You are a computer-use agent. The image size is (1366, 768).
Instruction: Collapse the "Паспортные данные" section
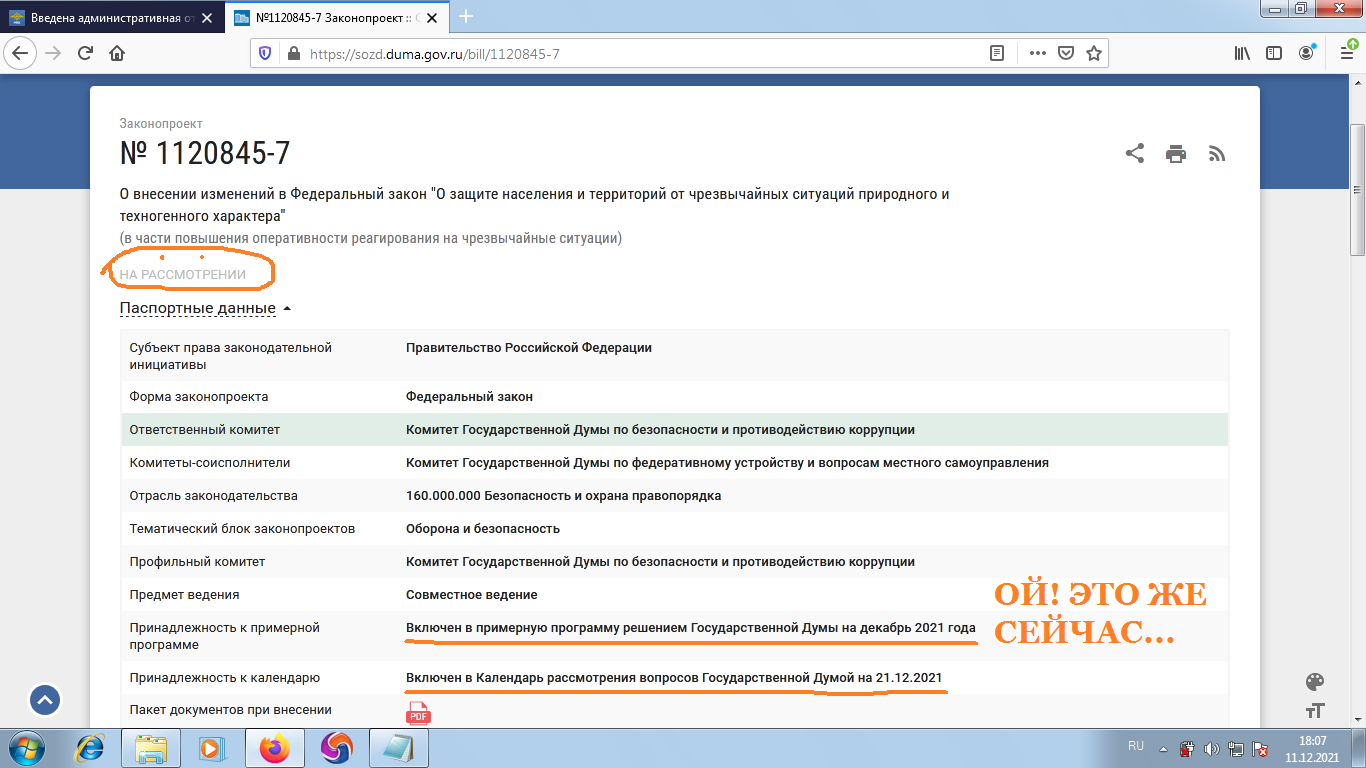click(196, 308)
